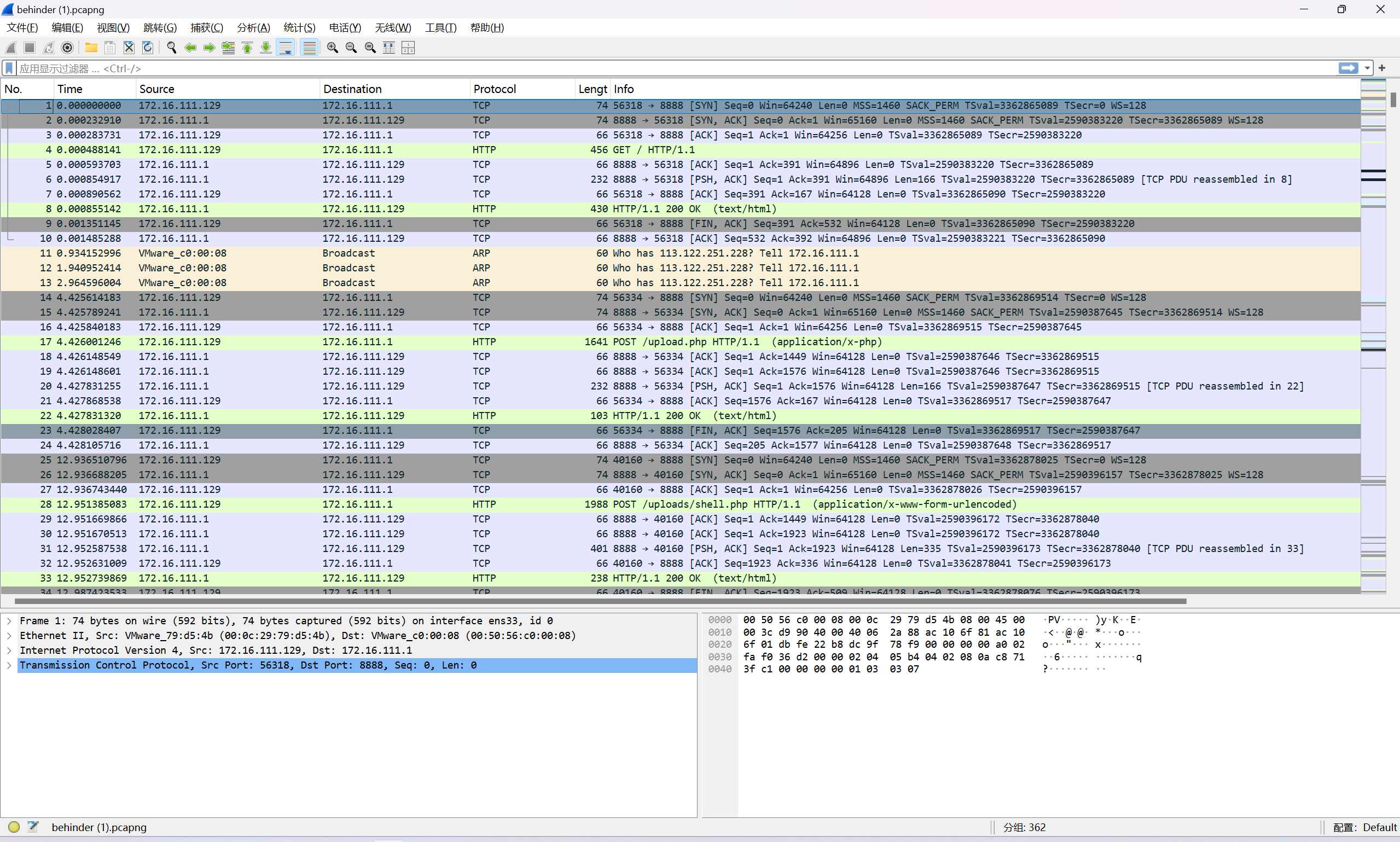The width and height of the screenshot is (1400, 842).
Task: Open the 统计(S) menu
Action: point(299,27)
